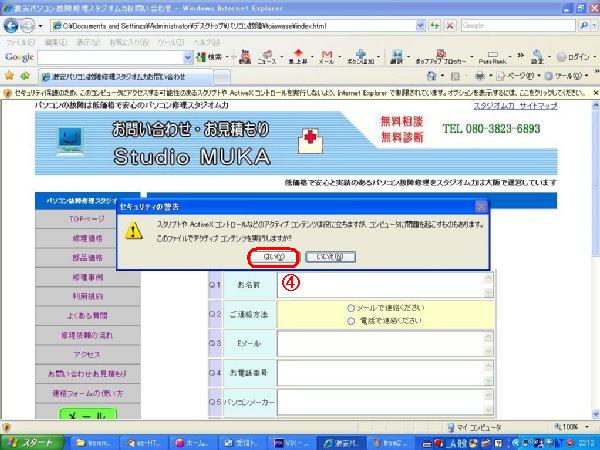Click the Google toolbar メール (Gmail) icon
600x450 pixels.
tap(326, 57)
